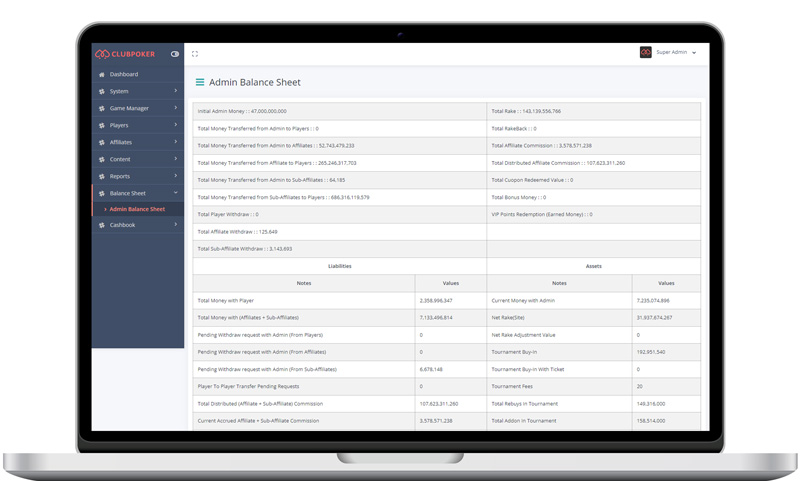Click the Super Admin username text
Image resolution: width=800 pixels, height=481 pixels.
(671, 52)
